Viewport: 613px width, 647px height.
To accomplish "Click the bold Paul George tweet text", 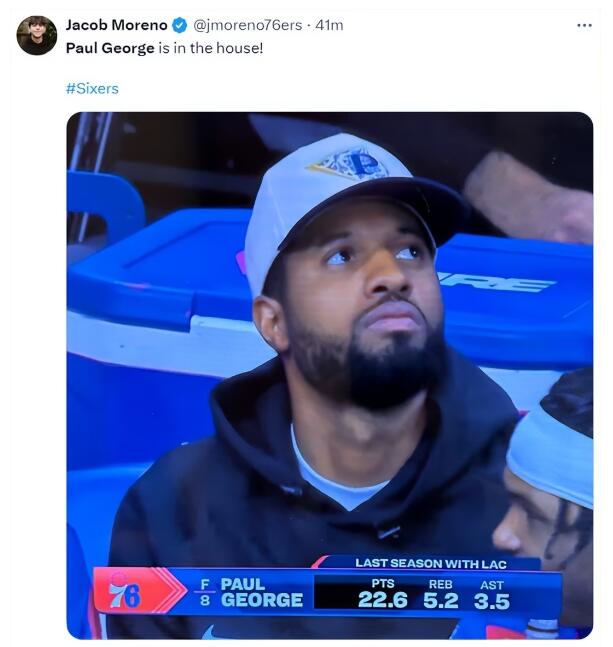I will tap(110, 47).
